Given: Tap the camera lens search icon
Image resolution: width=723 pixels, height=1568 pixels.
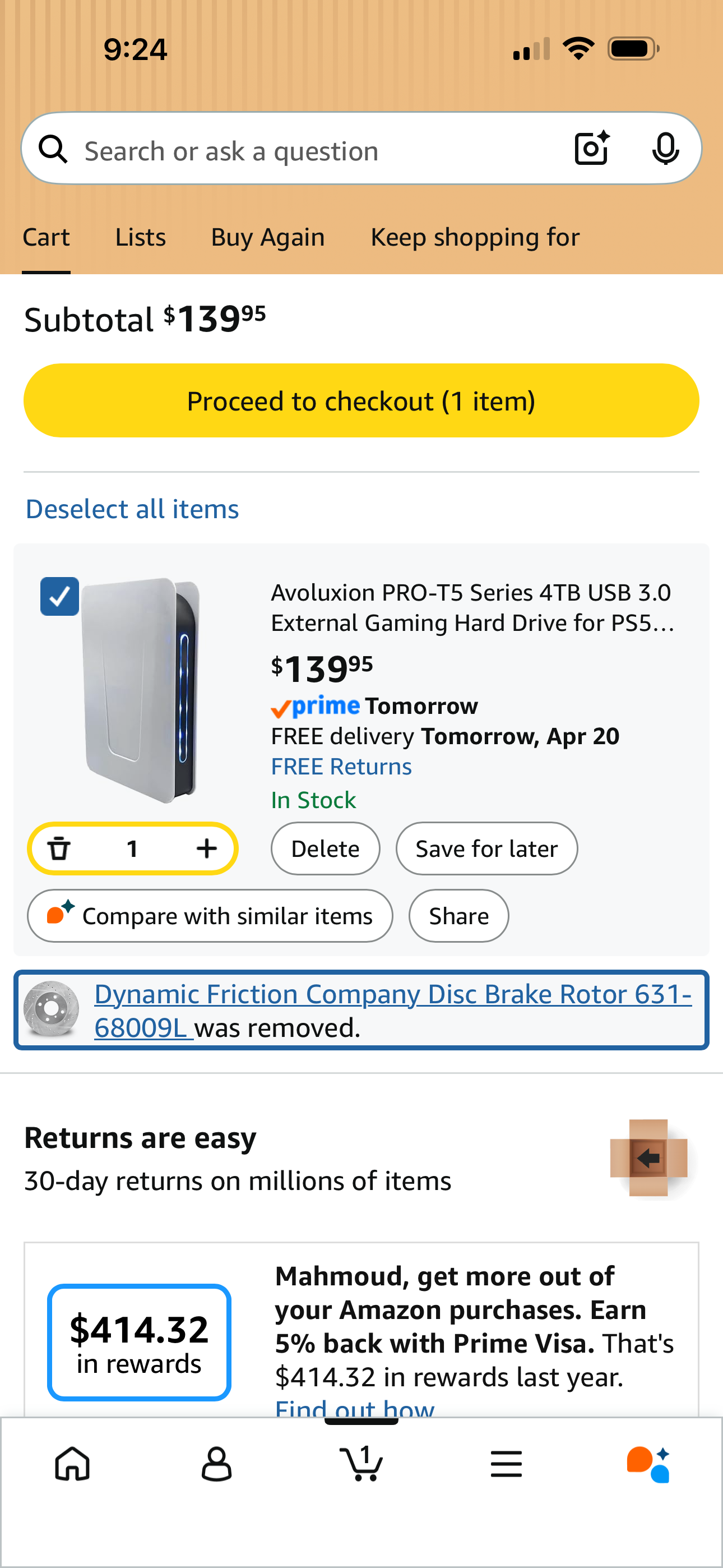Looking at the screenshot, I should [591, 149].
